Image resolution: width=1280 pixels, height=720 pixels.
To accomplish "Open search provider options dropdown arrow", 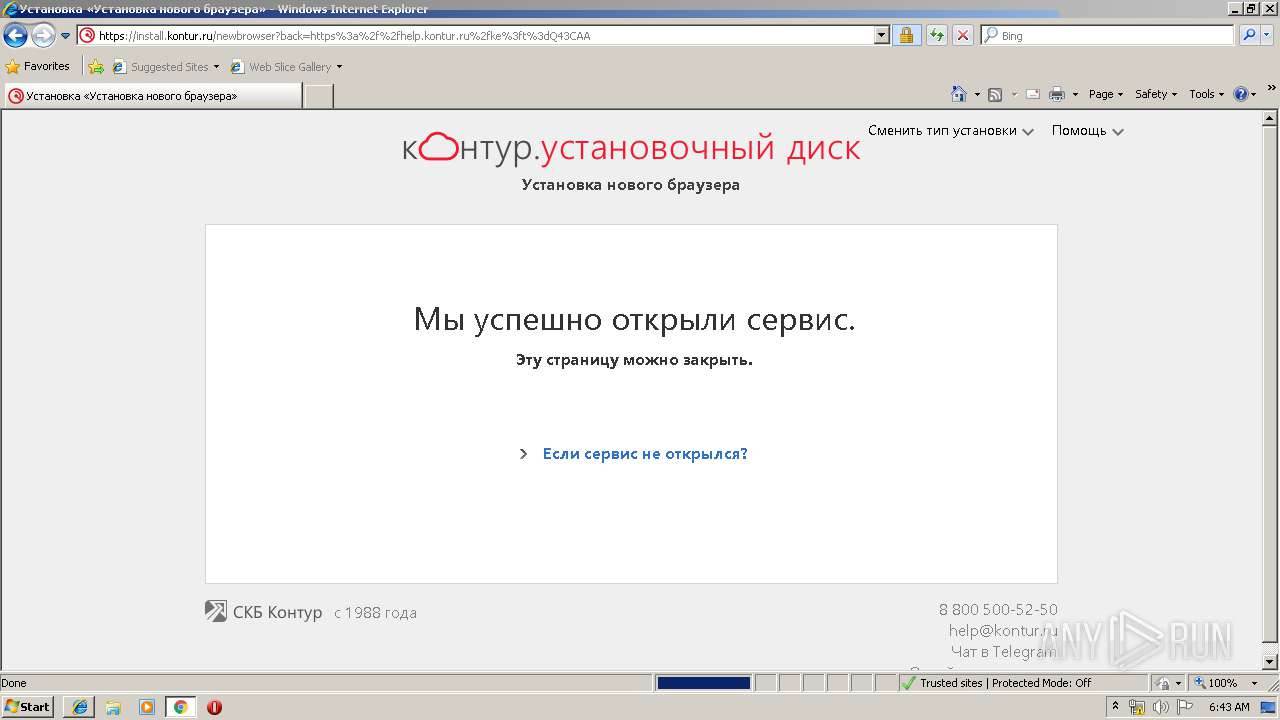I will [x=1268, y=35].
